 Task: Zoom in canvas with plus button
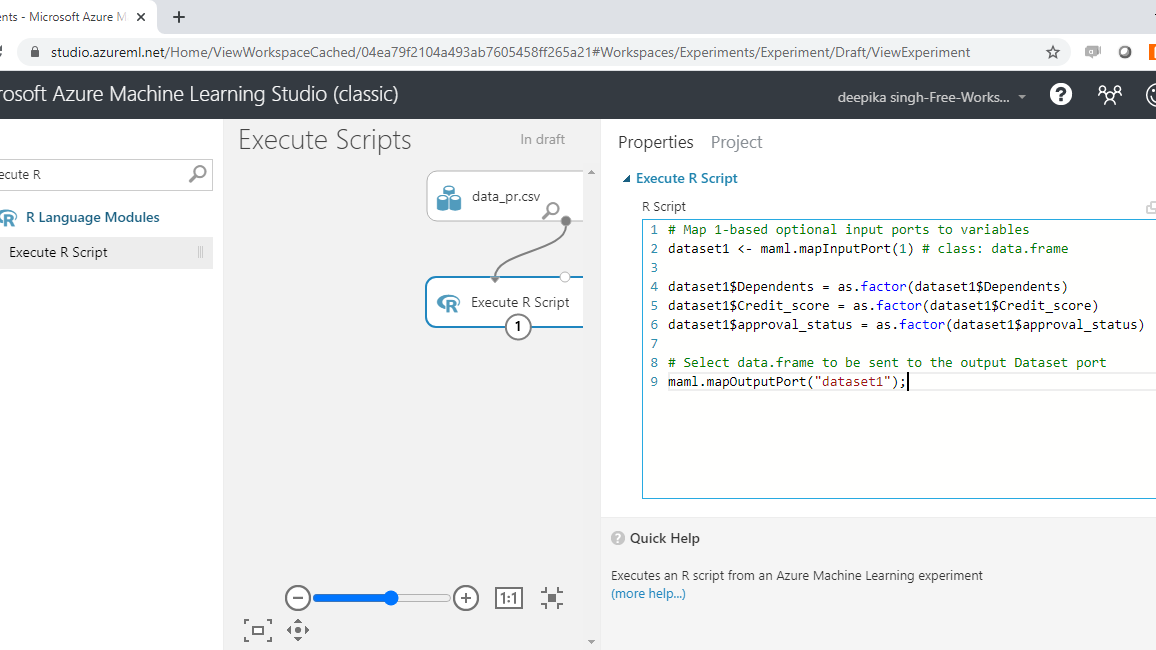(x=466, y=598)
